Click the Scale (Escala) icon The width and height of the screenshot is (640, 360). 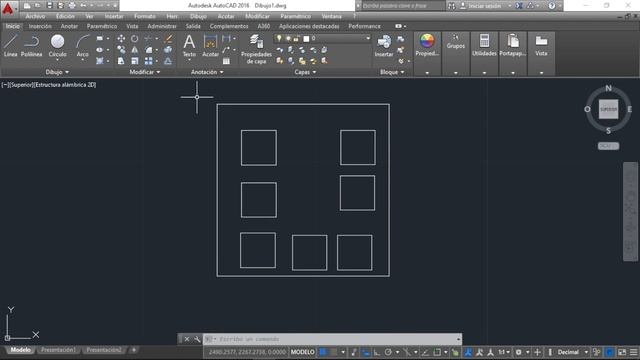point(134,61)
